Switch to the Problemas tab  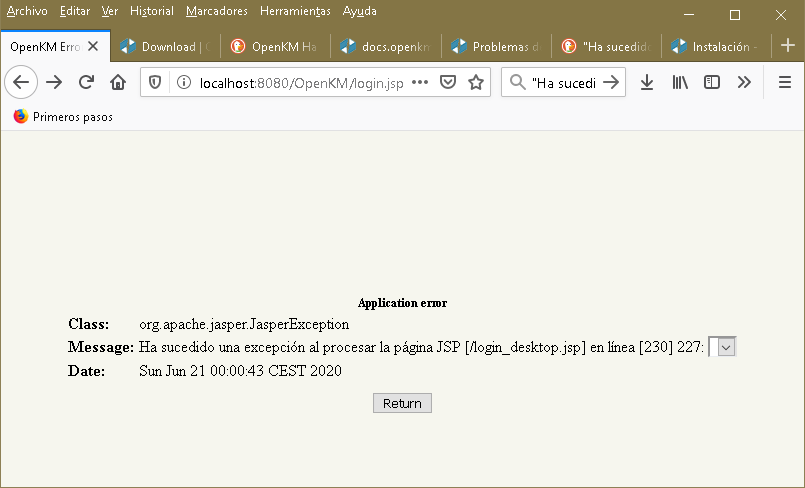tap(496, 47)
